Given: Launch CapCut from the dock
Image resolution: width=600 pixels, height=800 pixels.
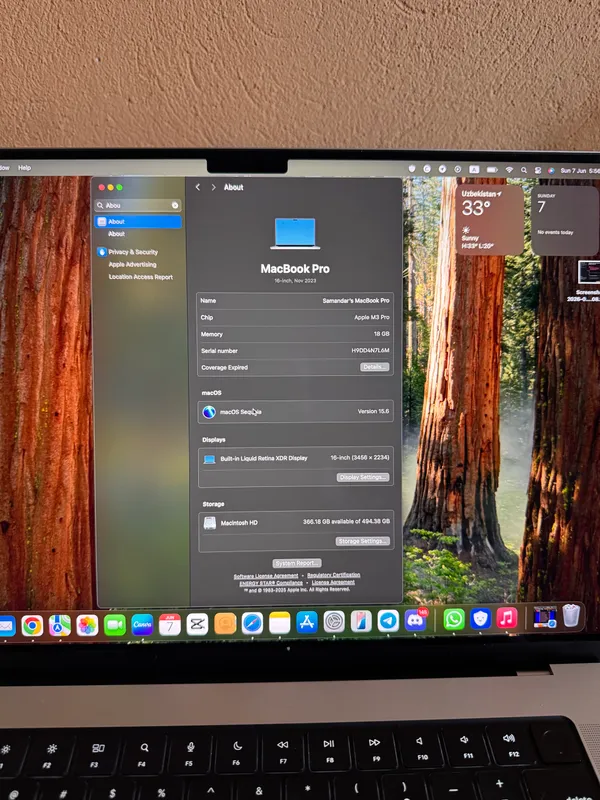Looking at the screenshot, I should [197, 624].
